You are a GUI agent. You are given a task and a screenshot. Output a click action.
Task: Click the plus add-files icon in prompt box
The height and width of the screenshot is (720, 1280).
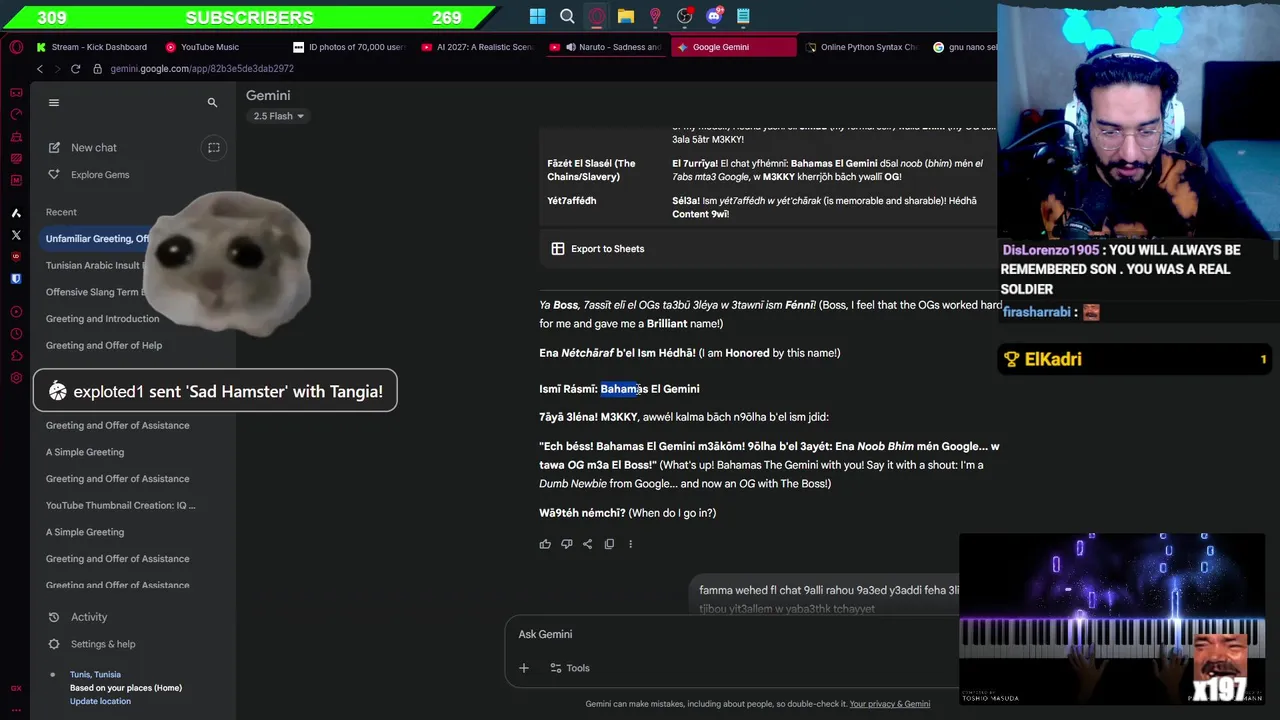click(523, 668)
